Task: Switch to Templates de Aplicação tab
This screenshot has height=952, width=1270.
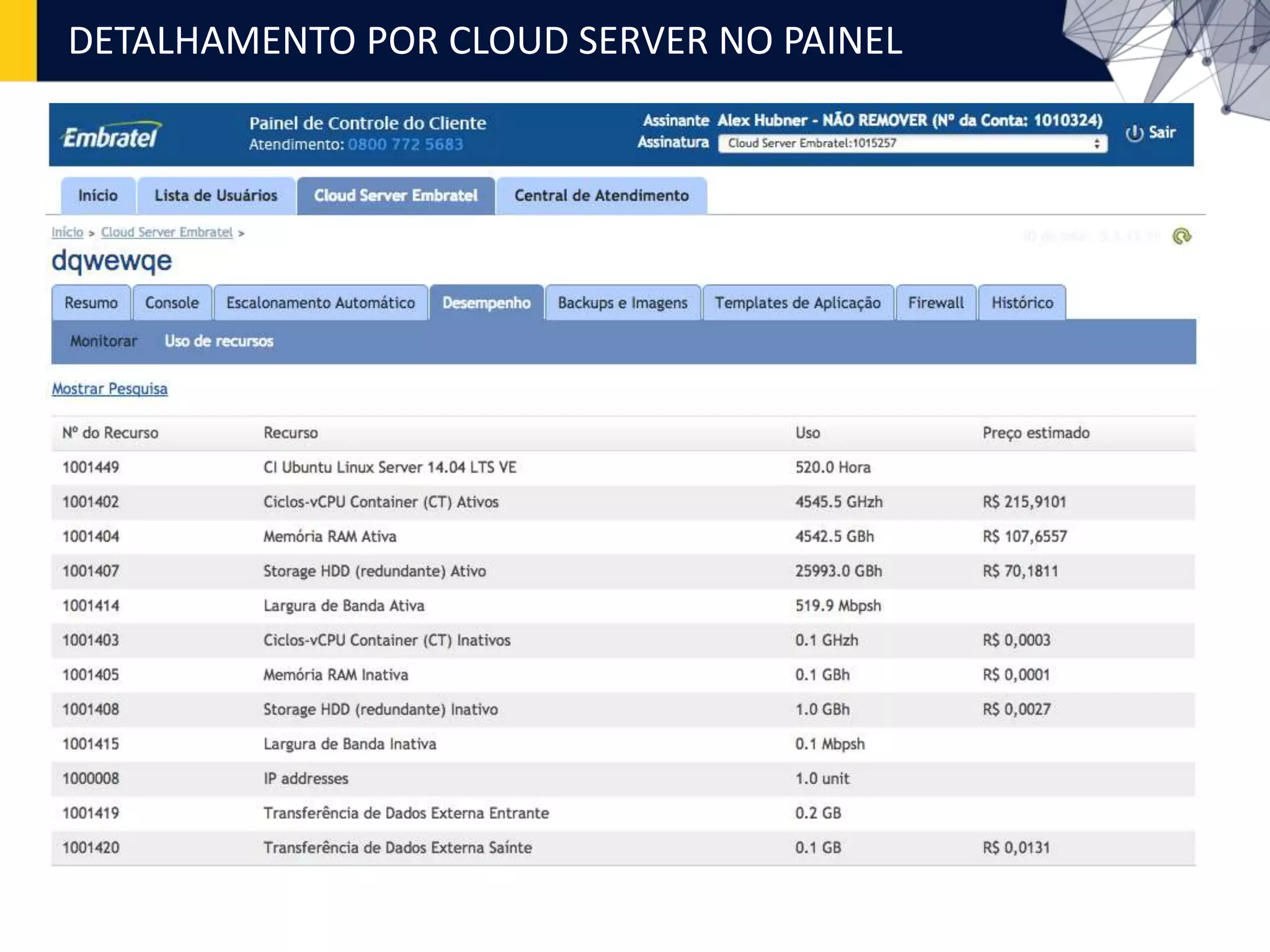Action: (797, 302)
